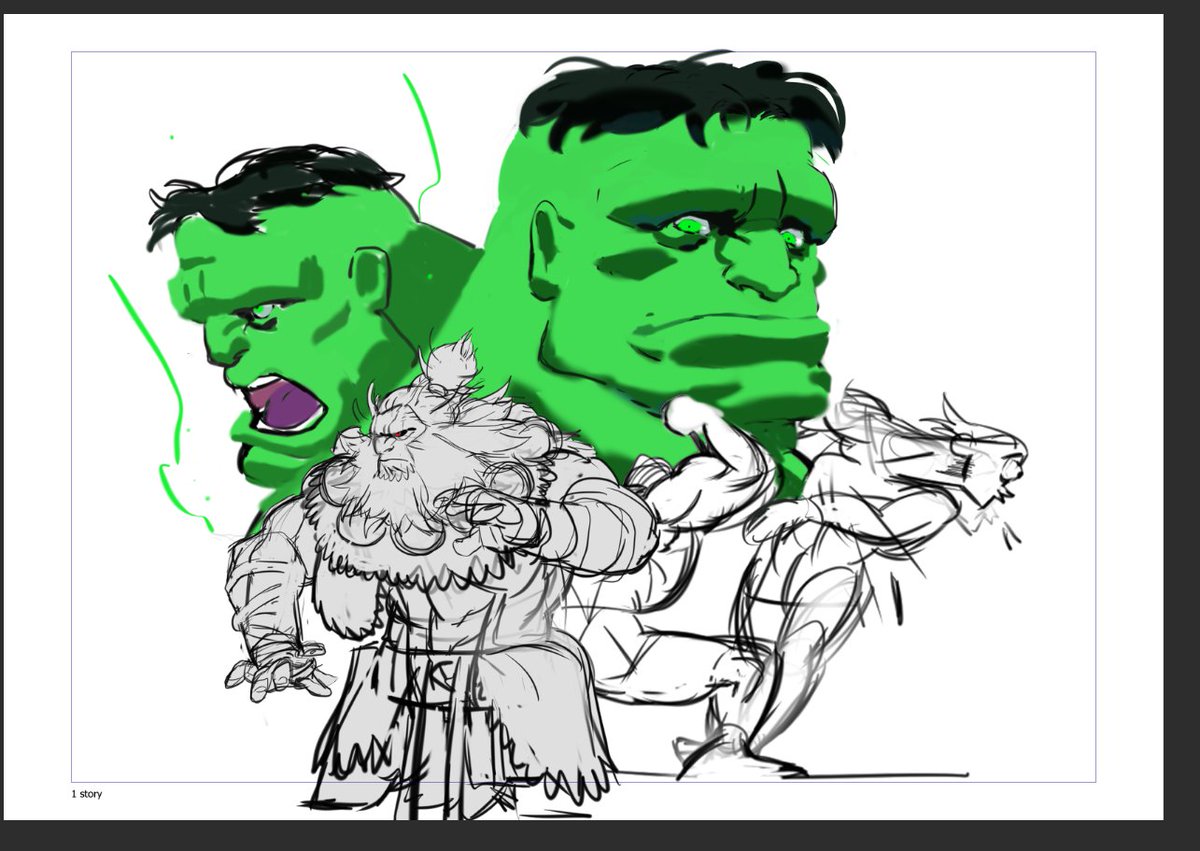1200x851 pixels.
Task: Select the "1 story" page label
Action: point(86,794)
